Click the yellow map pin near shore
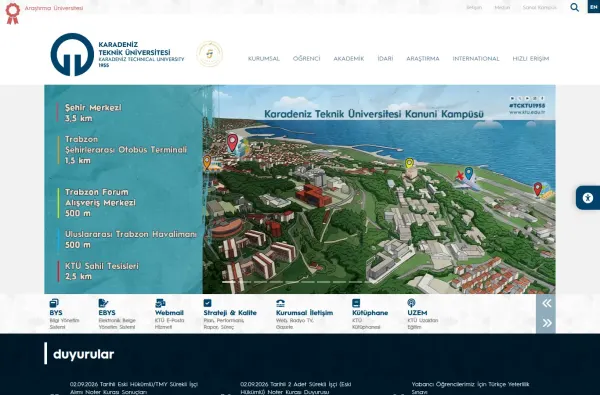Screen dimensions: 600x395 (x=409, y=163)
